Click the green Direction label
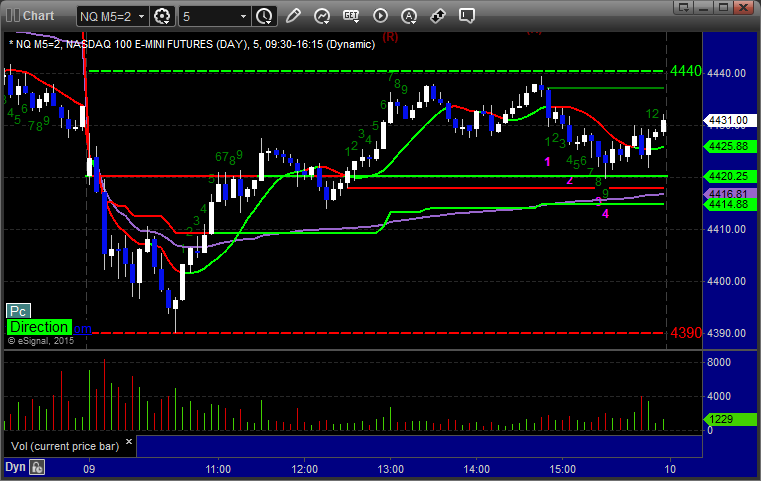Viewport: 761px width, 481px height. click(x=39, y=327)
